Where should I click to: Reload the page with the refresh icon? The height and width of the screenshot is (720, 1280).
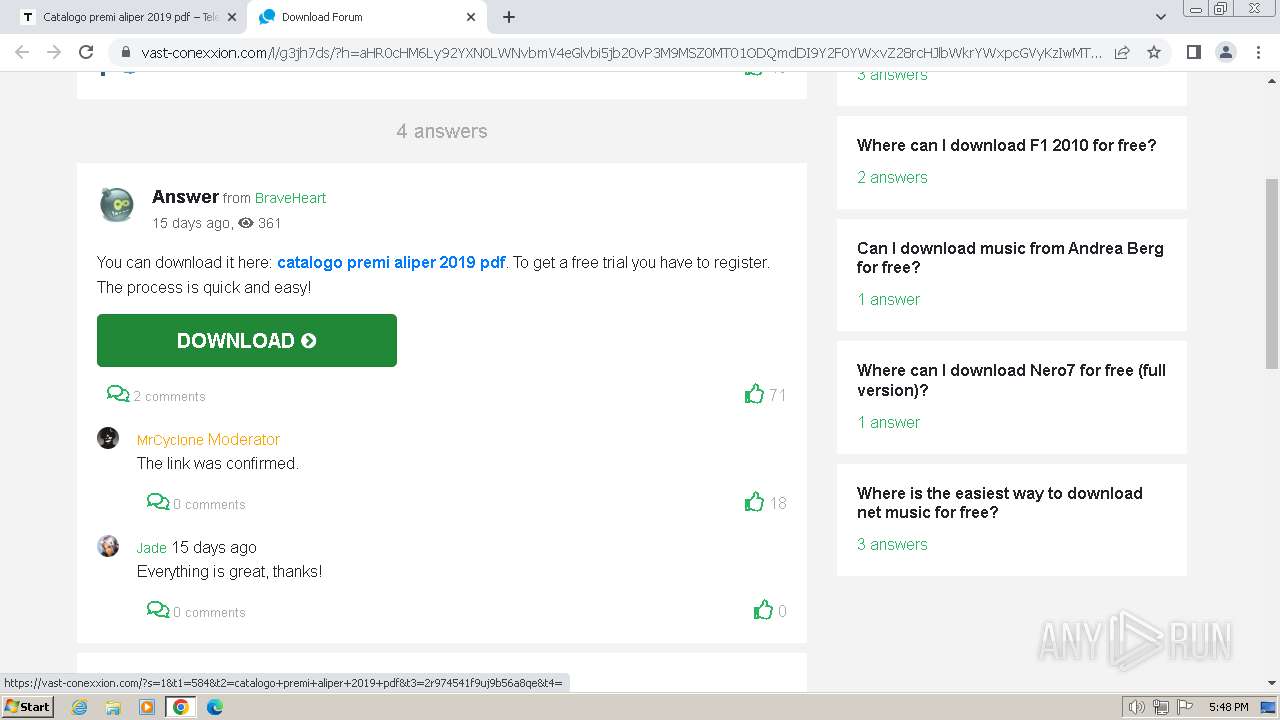point(86,52)
